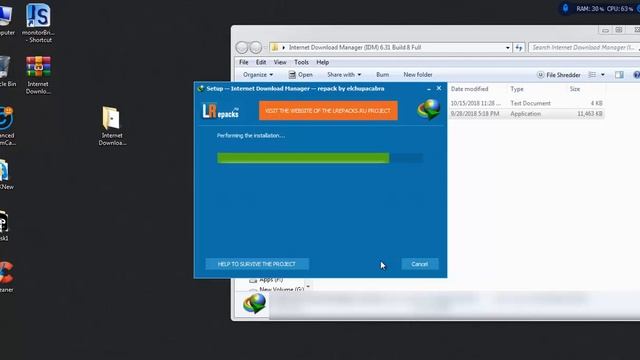Open the CCleaner desktop icon

coord(6,278)
